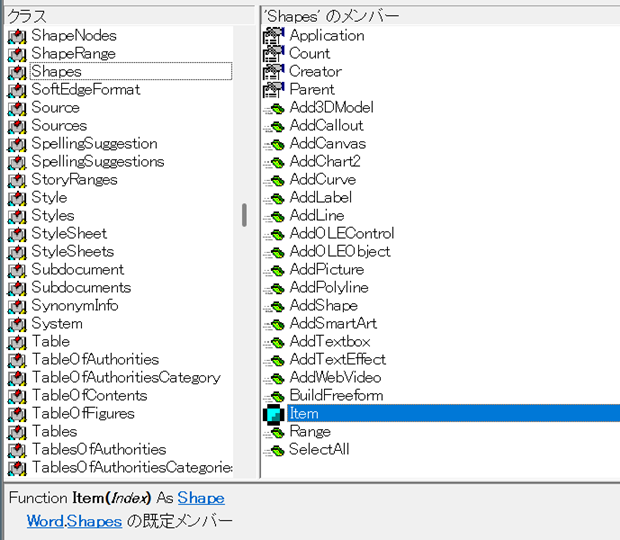Select the highlighted Item member
The height and width of the screenshot is (540, 620).
pos(453,413)
